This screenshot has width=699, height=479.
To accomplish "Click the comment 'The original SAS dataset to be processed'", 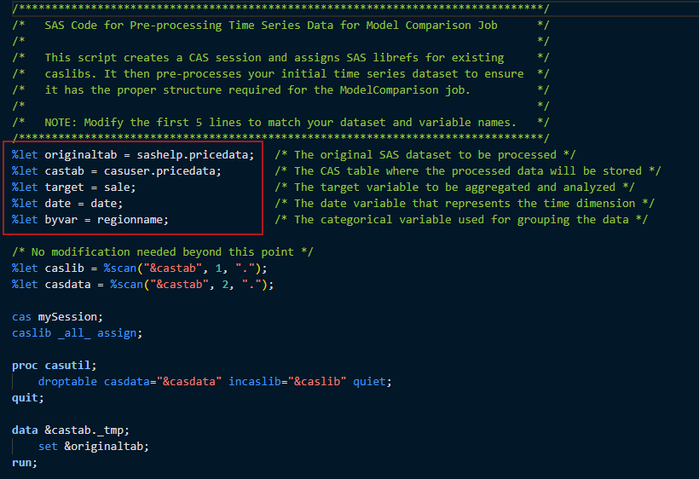I will click(425, 155).
